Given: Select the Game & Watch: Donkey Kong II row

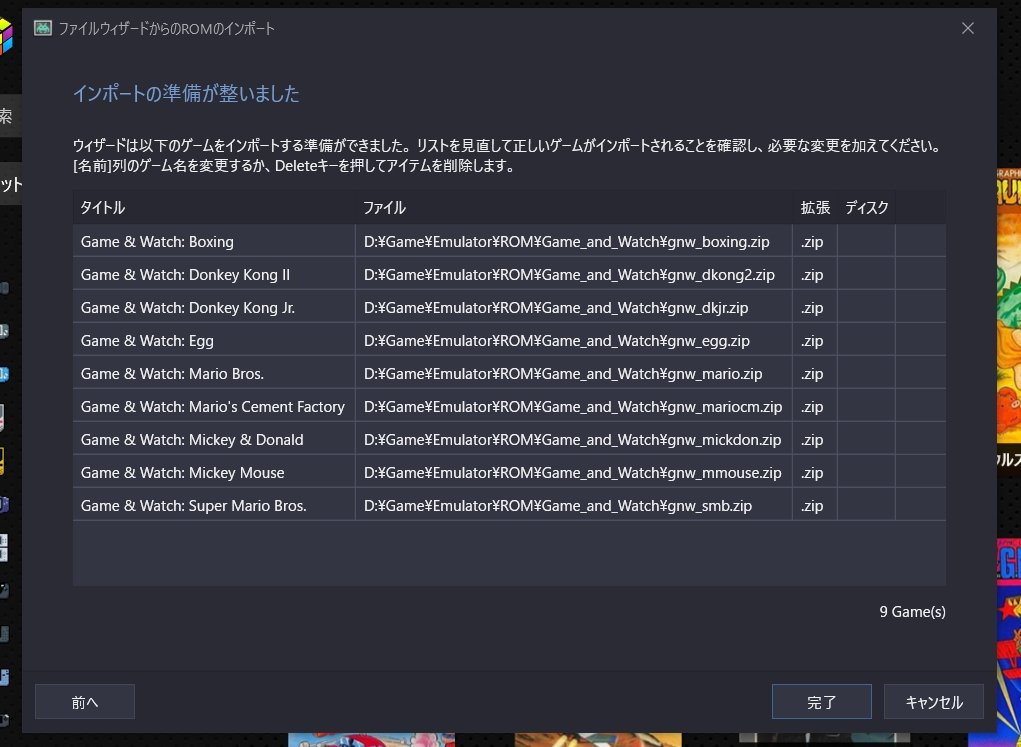Looking at the screenshot, I should [185, 275].
